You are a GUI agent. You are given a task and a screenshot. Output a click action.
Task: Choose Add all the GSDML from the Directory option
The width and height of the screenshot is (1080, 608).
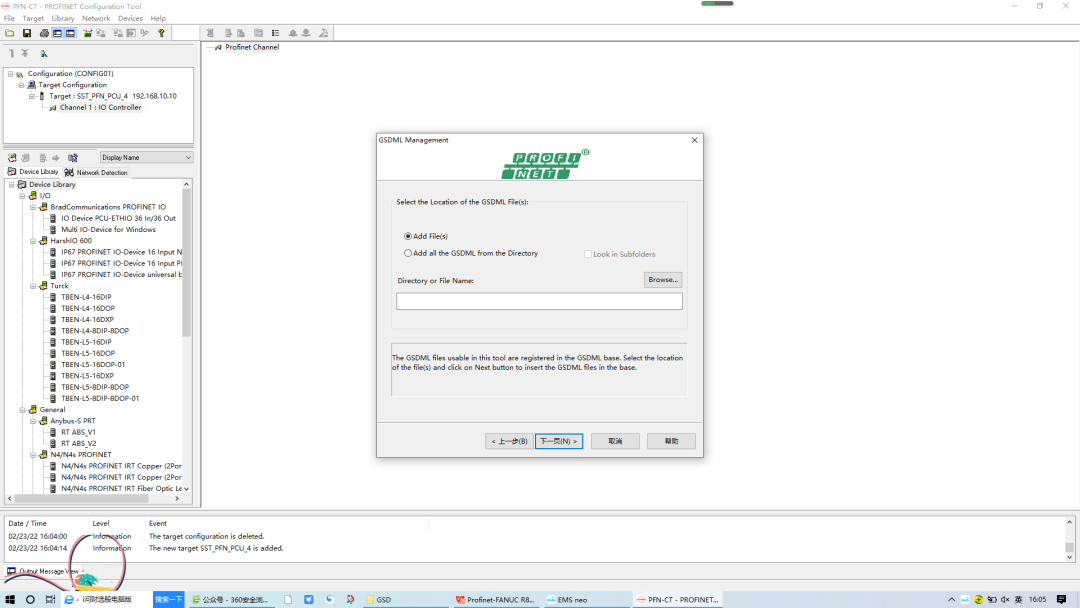coord(408,251)
